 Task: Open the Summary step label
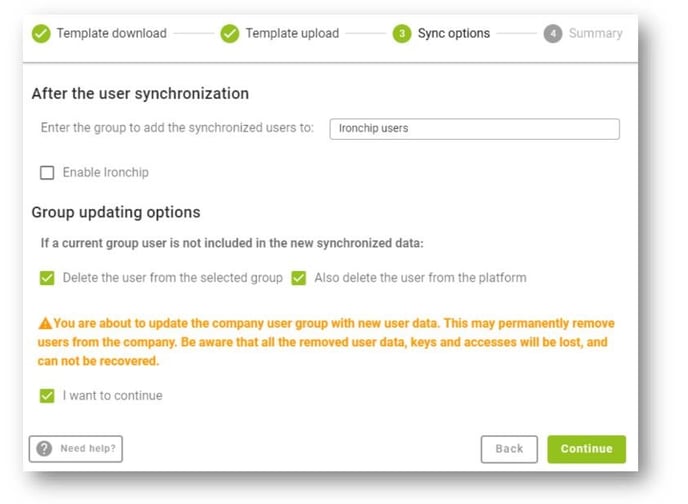click(595, 33)
